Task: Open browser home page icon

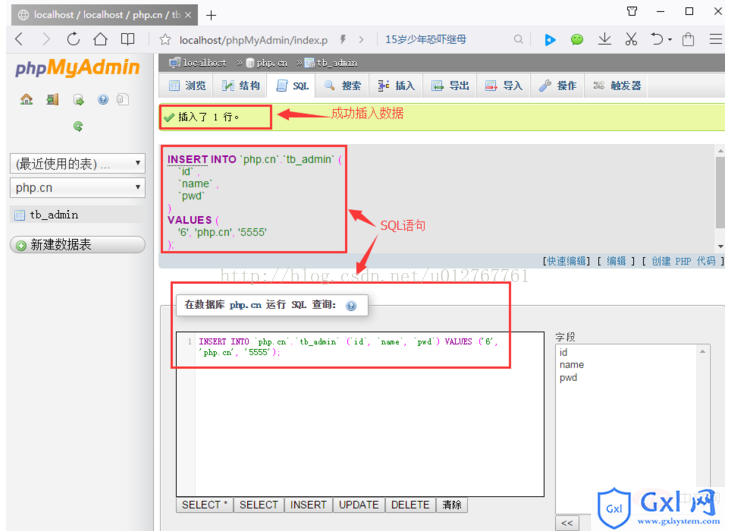Action: click(100, 39)
